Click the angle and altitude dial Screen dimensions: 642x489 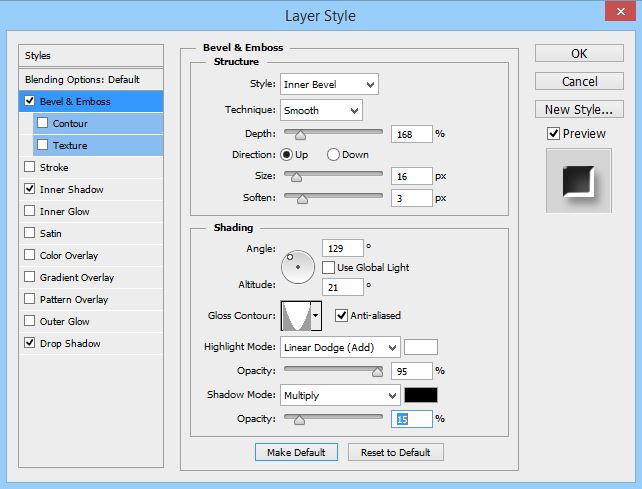click(x=298, y=267)
